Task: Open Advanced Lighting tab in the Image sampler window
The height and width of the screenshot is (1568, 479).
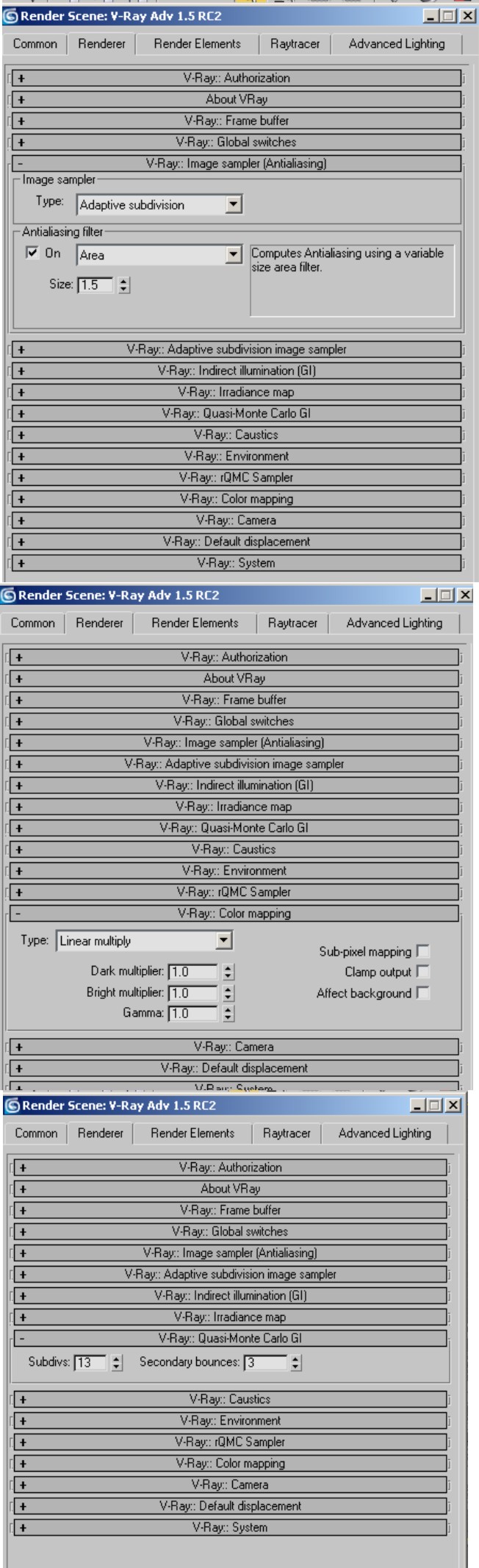Action: coord(397,44)
